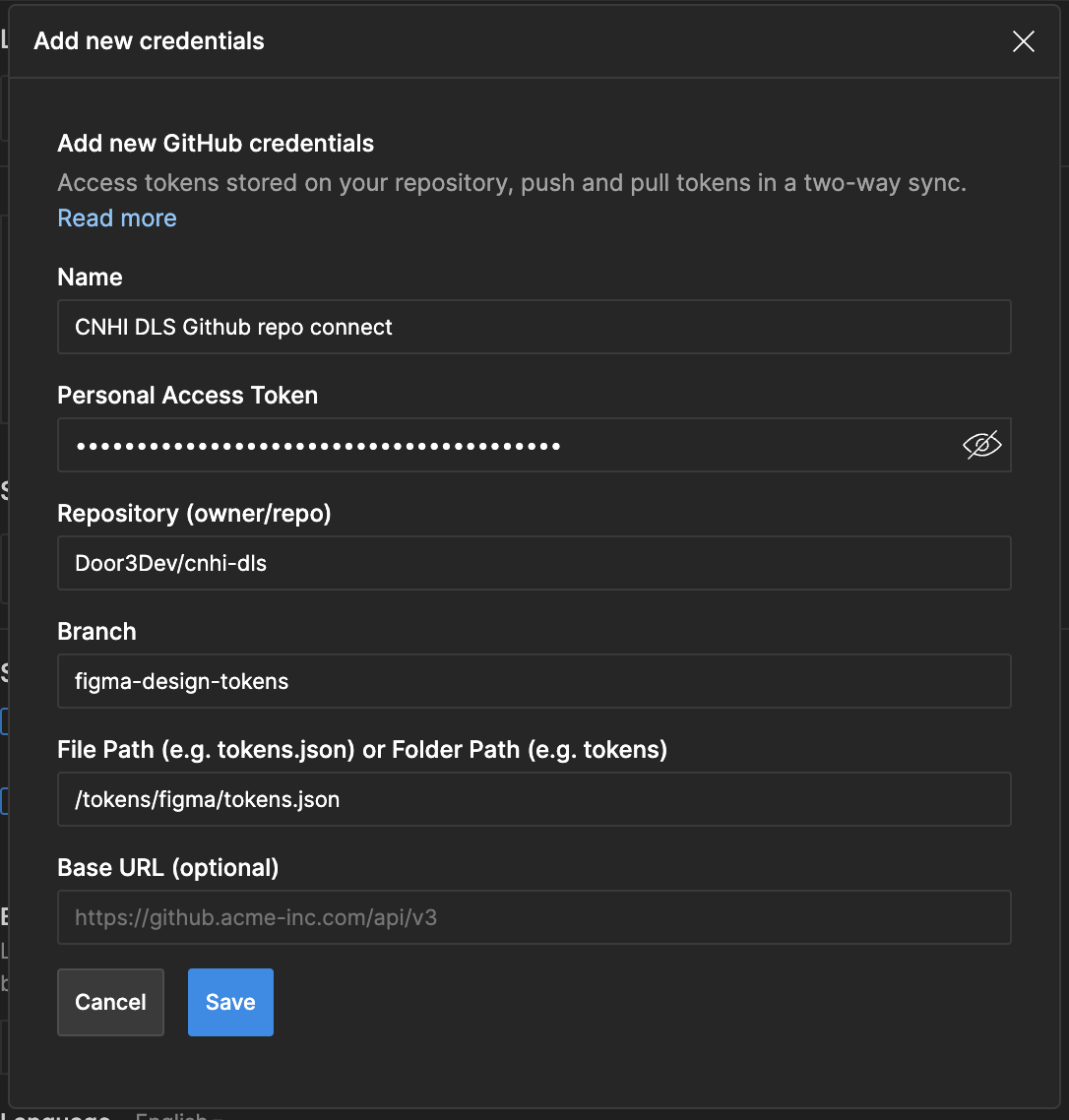Click the 'Base URL (optional)' label
This screenshot has width=1069, height=1120.
[168, 868]
